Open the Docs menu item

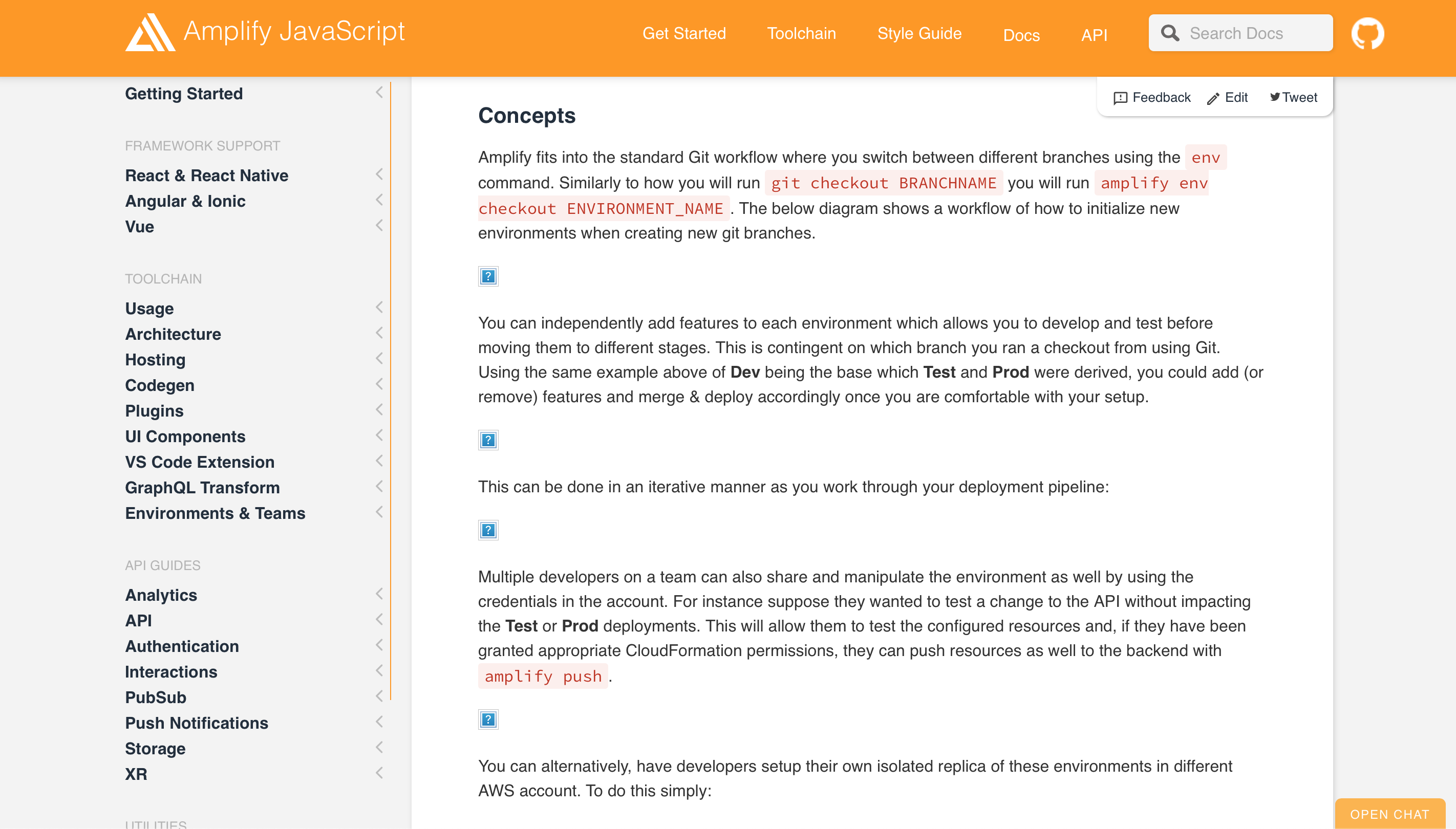1022,35
